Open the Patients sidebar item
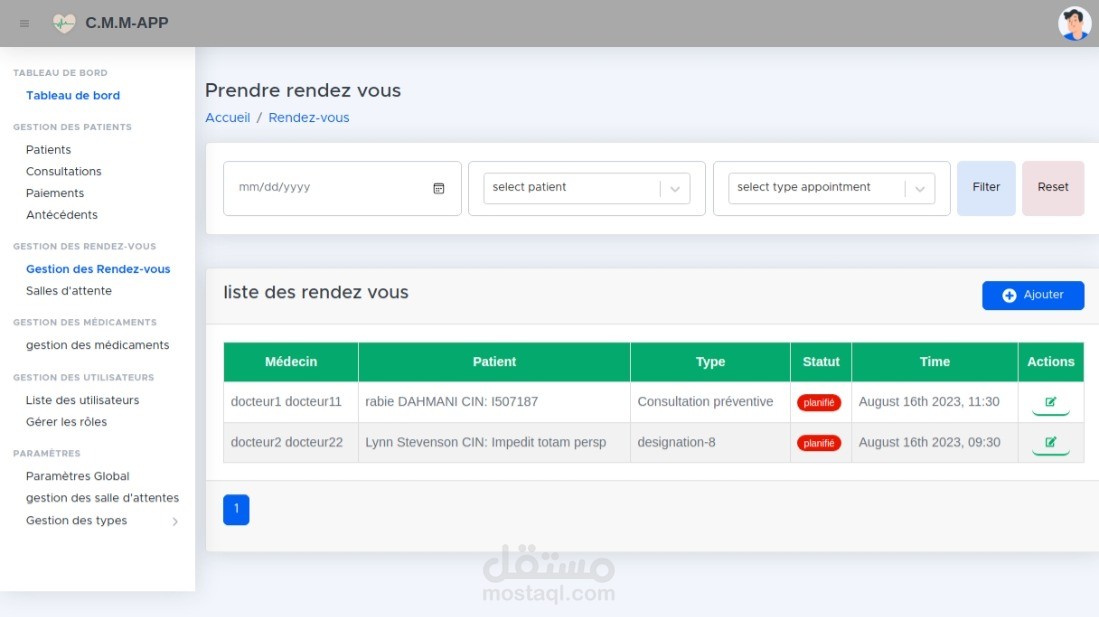This screenshot has height=617, width=1099. (x=48, y=149)
